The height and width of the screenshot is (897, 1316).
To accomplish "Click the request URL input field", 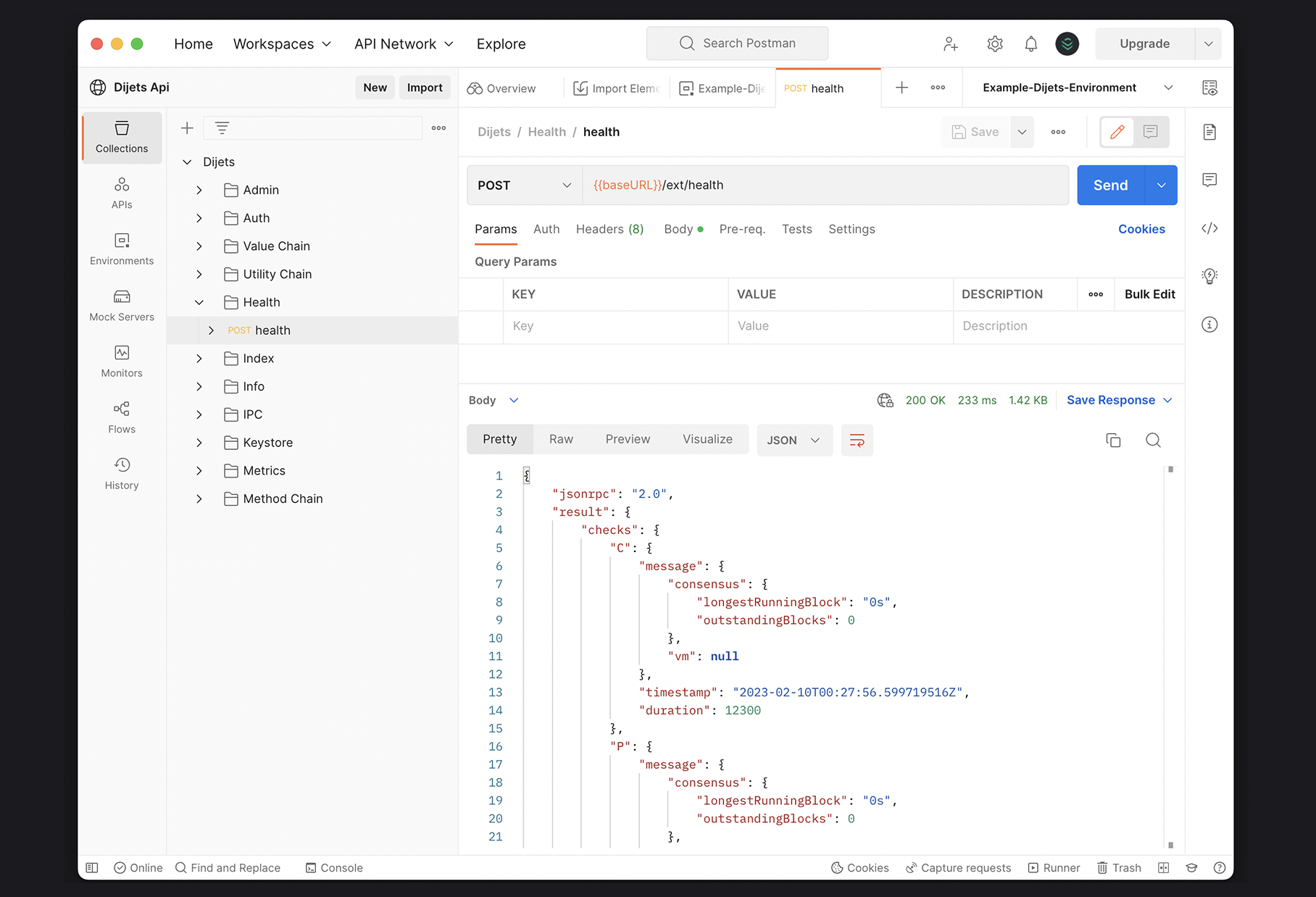I will click(x=825, y=185).
